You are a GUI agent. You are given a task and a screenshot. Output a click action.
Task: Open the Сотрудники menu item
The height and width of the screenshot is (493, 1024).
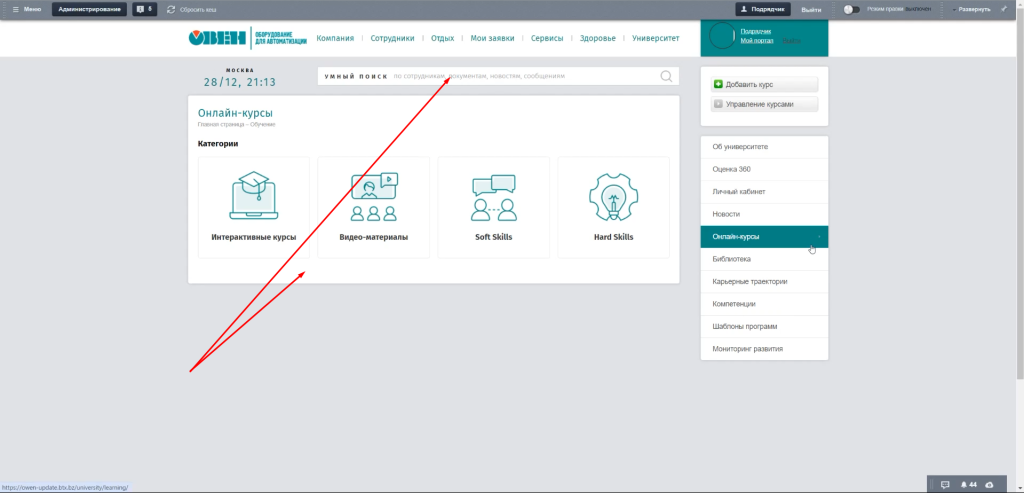[x=393, y=39]
